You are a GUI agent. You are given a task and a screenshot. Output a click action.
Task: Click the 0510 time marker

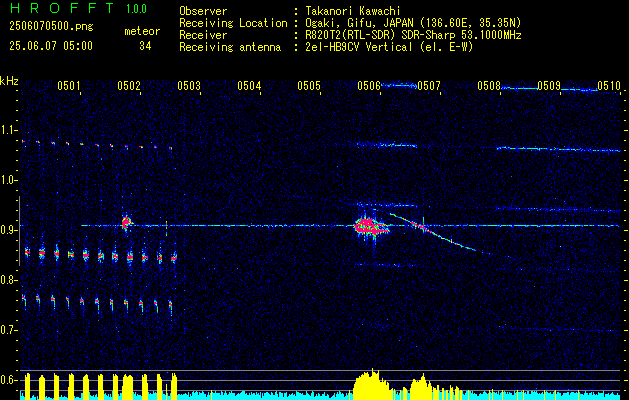pos(609,85)
